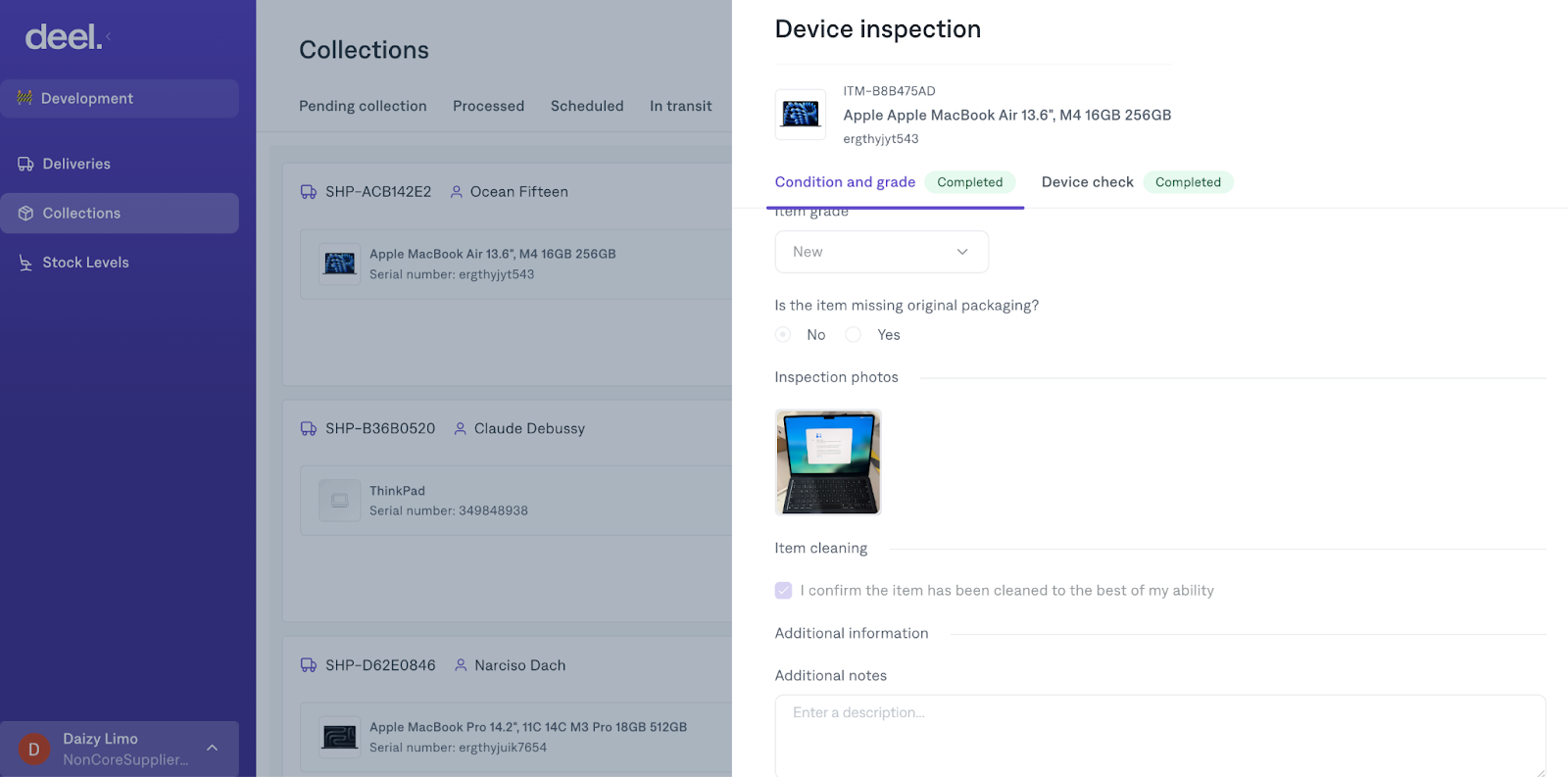Click the Collections box icon in sidebar
Viewport: 1568px width, 777px height.
coord(25,214)
